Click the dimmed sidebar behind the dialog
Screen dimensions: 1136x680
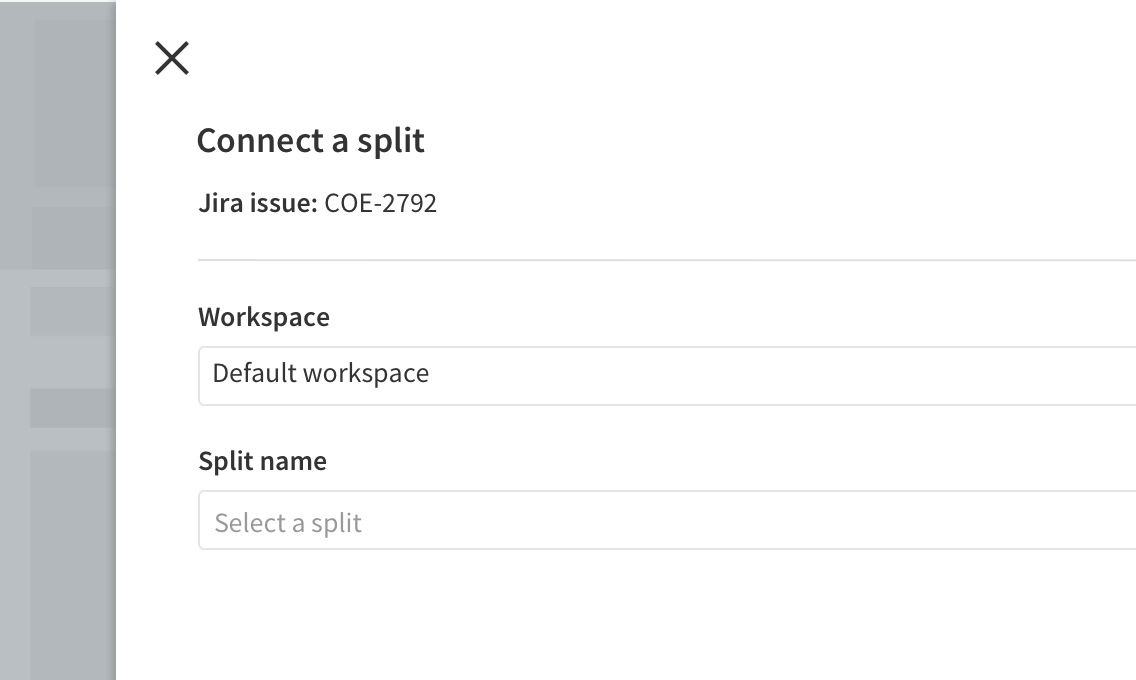[x=57, y=340]
